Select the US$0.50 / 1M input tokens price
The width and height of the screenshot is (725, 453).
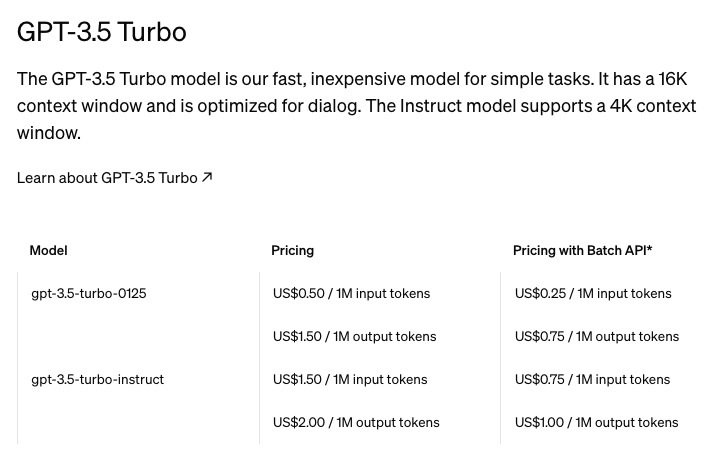[351, 293]
